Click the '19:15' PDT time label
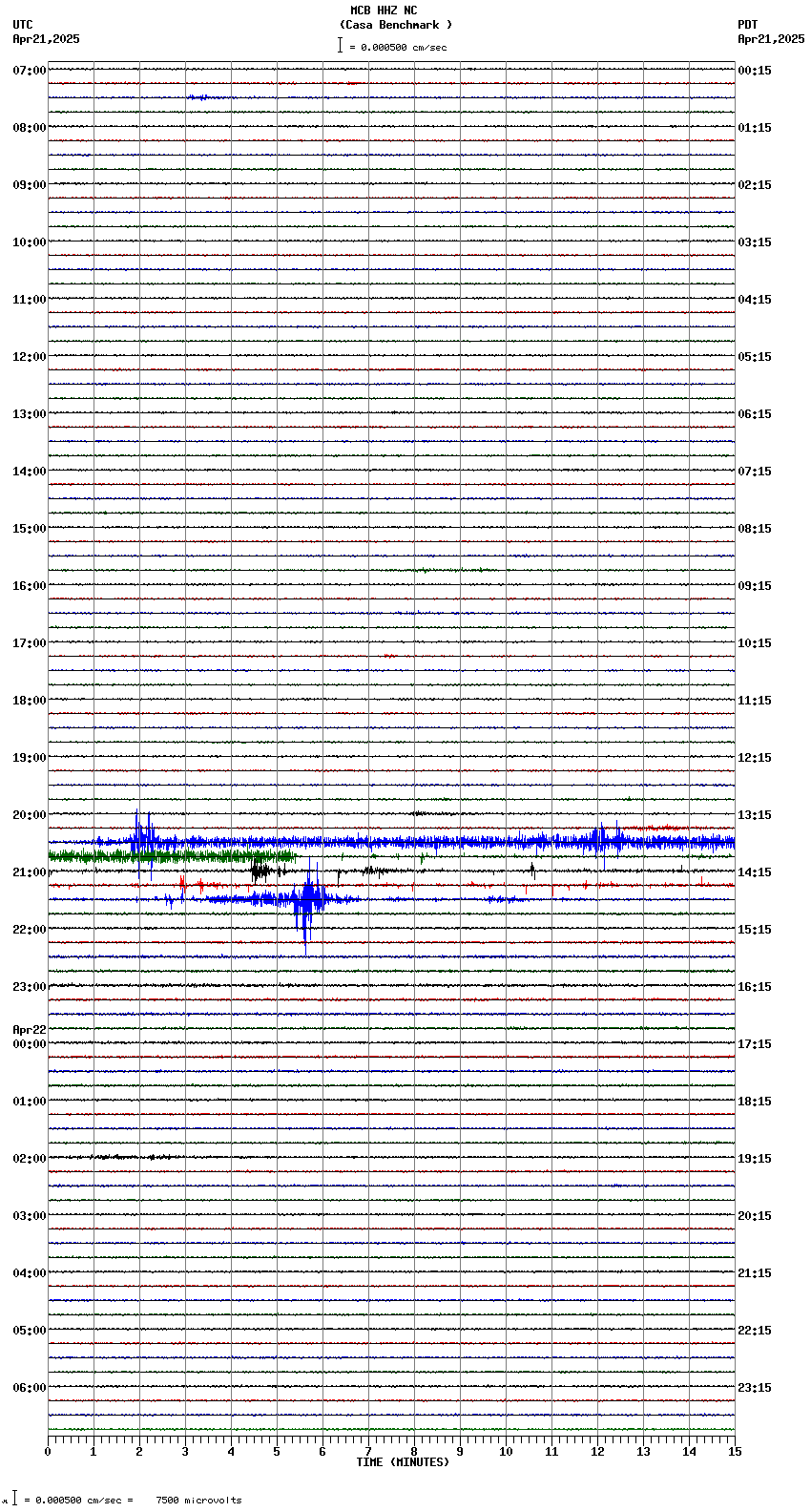Image resolution: width=811 pixels, height=1512 pixels. pos(755,1159)
